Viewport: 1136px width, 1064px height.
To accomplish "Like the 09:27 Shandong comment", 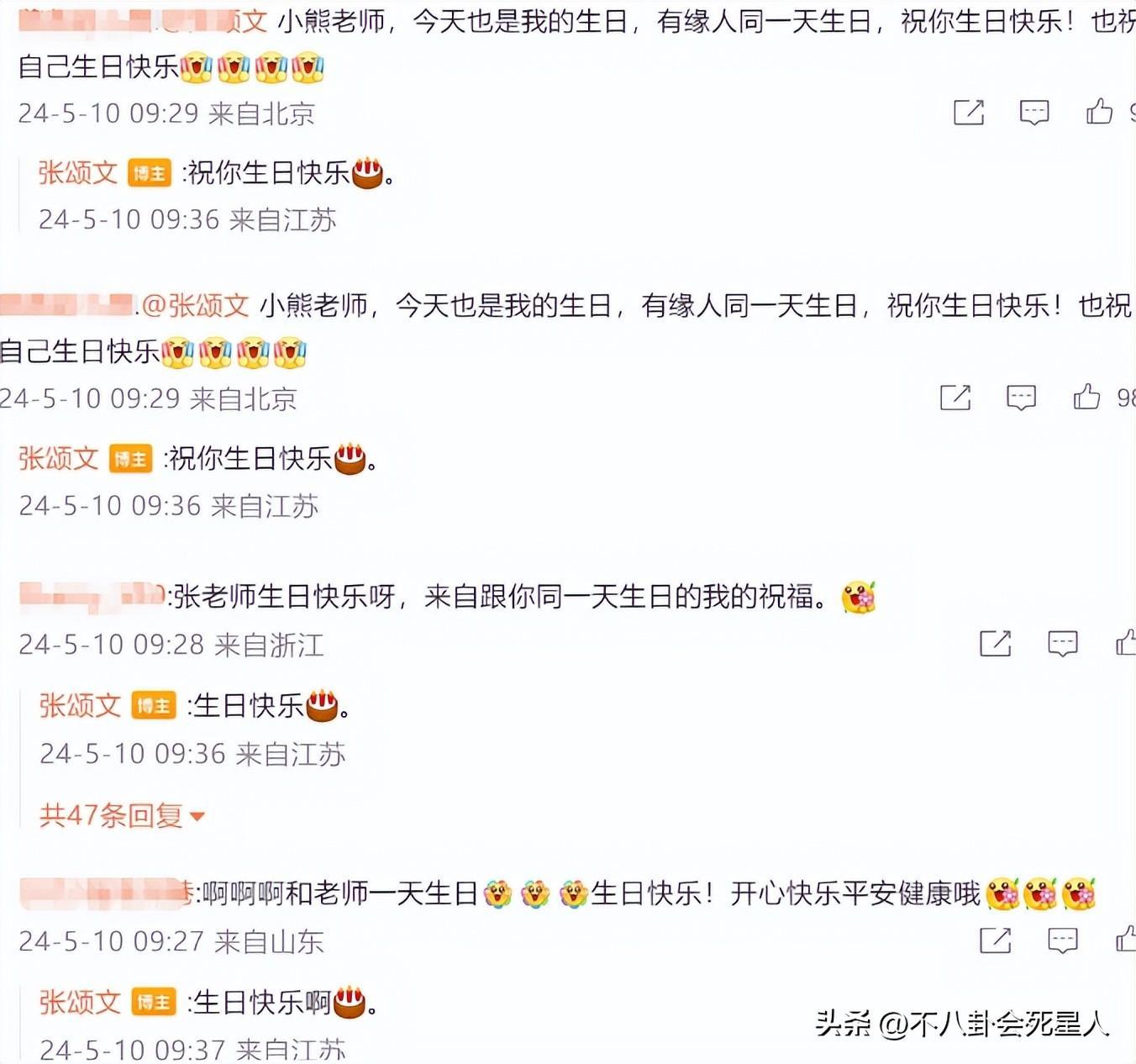I will point(1126,940).
